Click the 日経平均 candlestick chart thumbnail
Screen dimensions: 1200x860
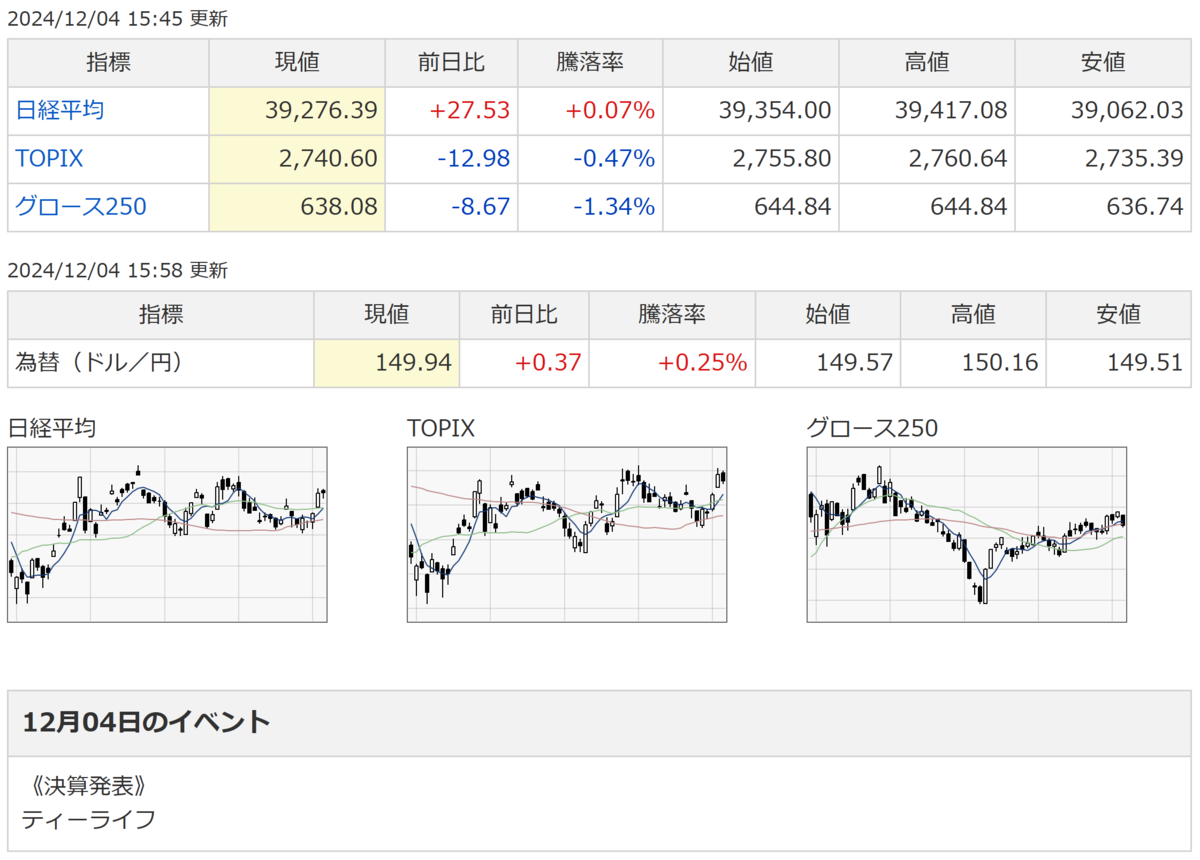coord(167,535)
